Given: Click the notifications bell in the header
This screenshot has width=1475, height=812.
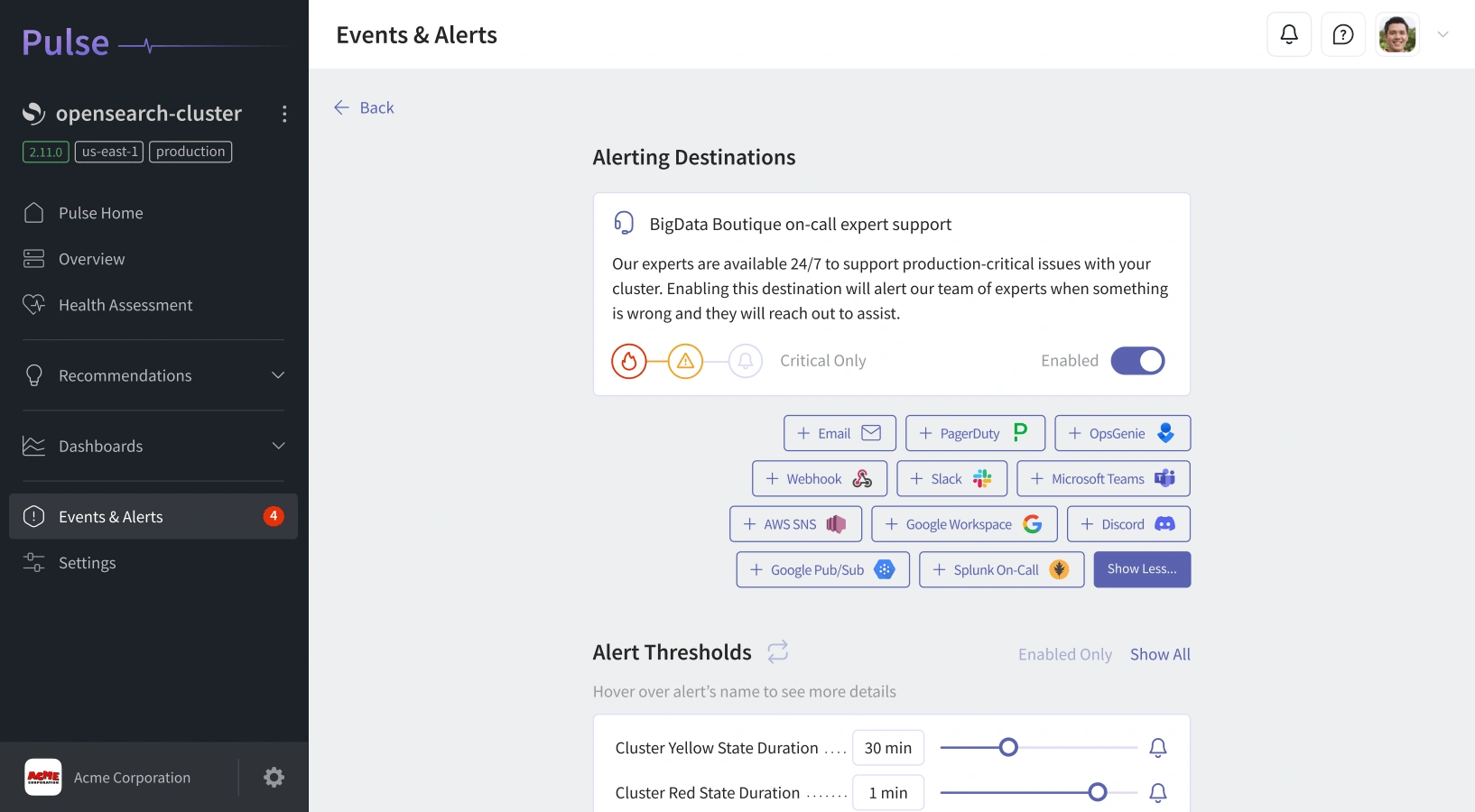Looking at the screenshot, I should click(1289, 35).
